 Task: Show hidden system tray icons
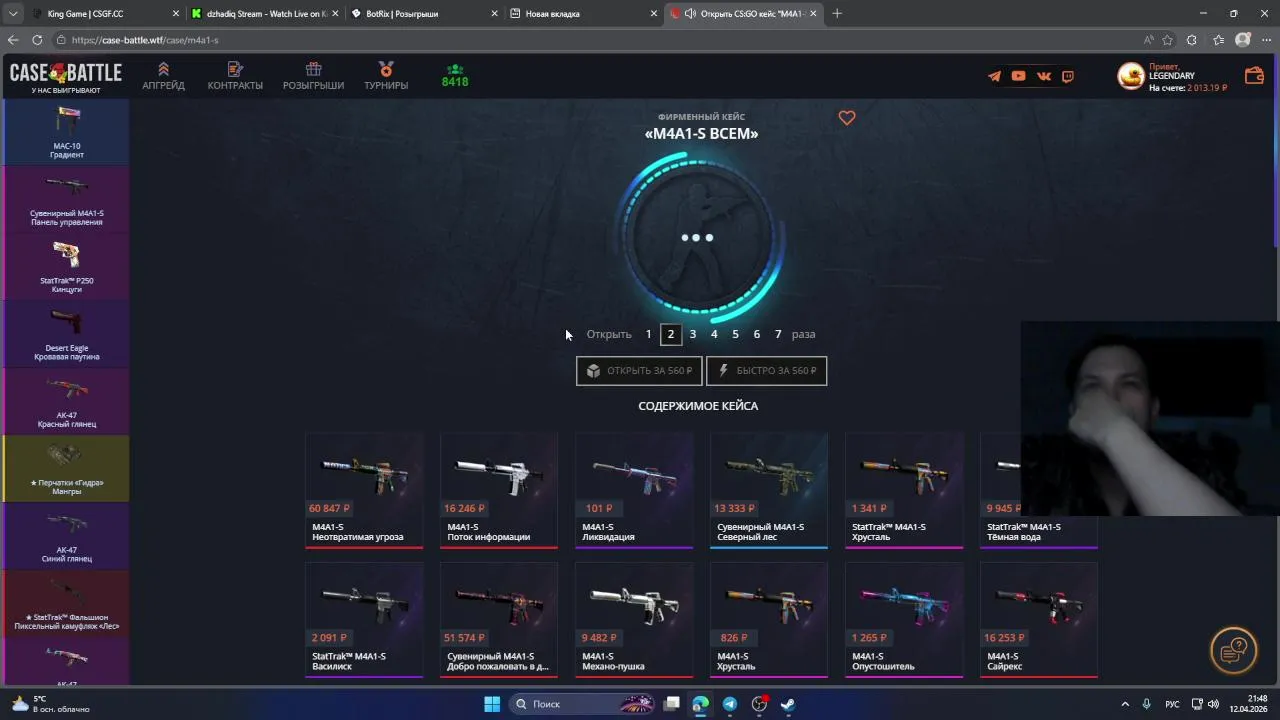1125,704
